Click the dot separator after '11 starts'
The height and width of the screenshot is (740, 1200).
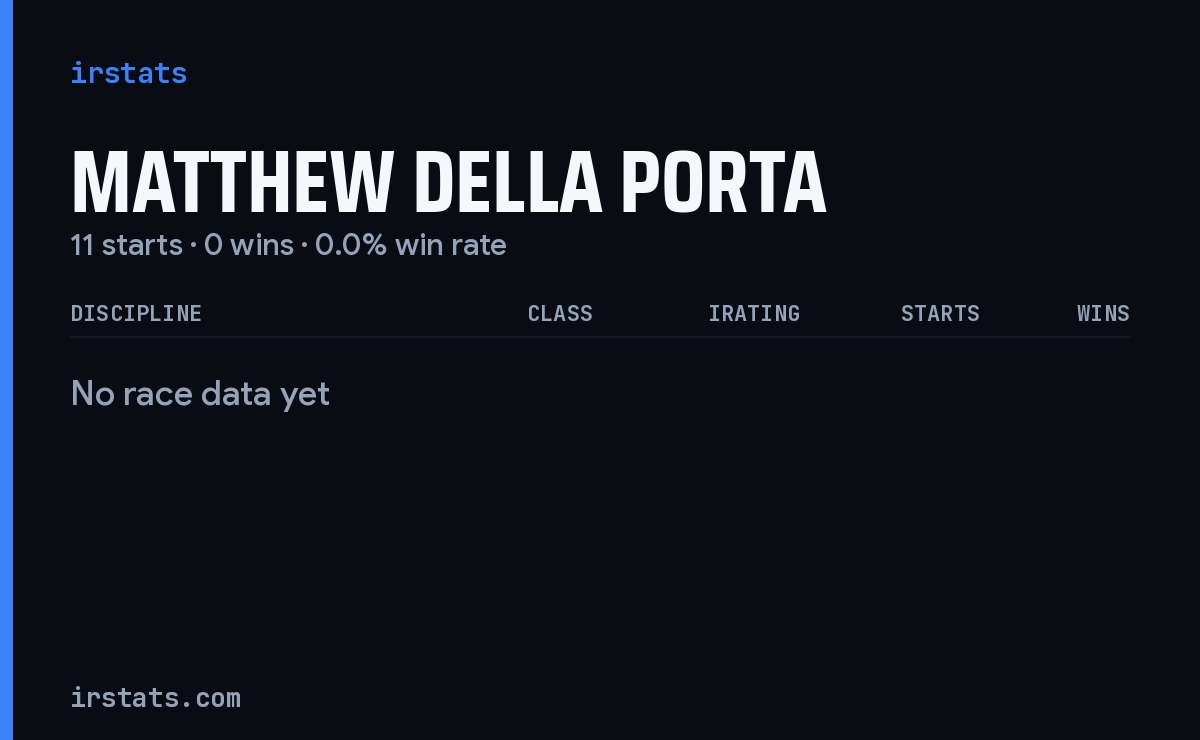pyautogui.click(x=193, y=246)
